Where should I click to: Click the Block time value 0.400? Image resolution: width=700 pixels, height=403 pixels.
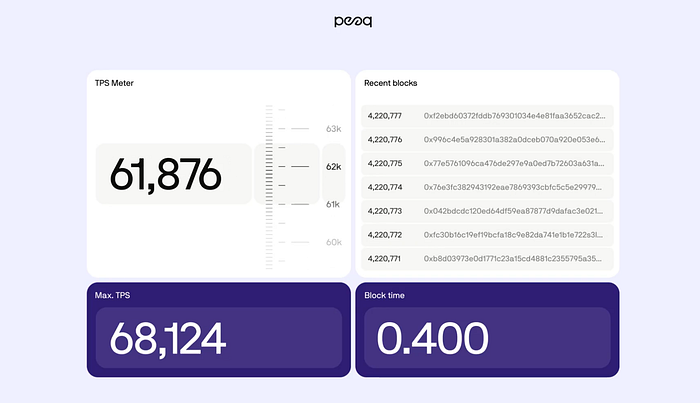click(433, 338)
